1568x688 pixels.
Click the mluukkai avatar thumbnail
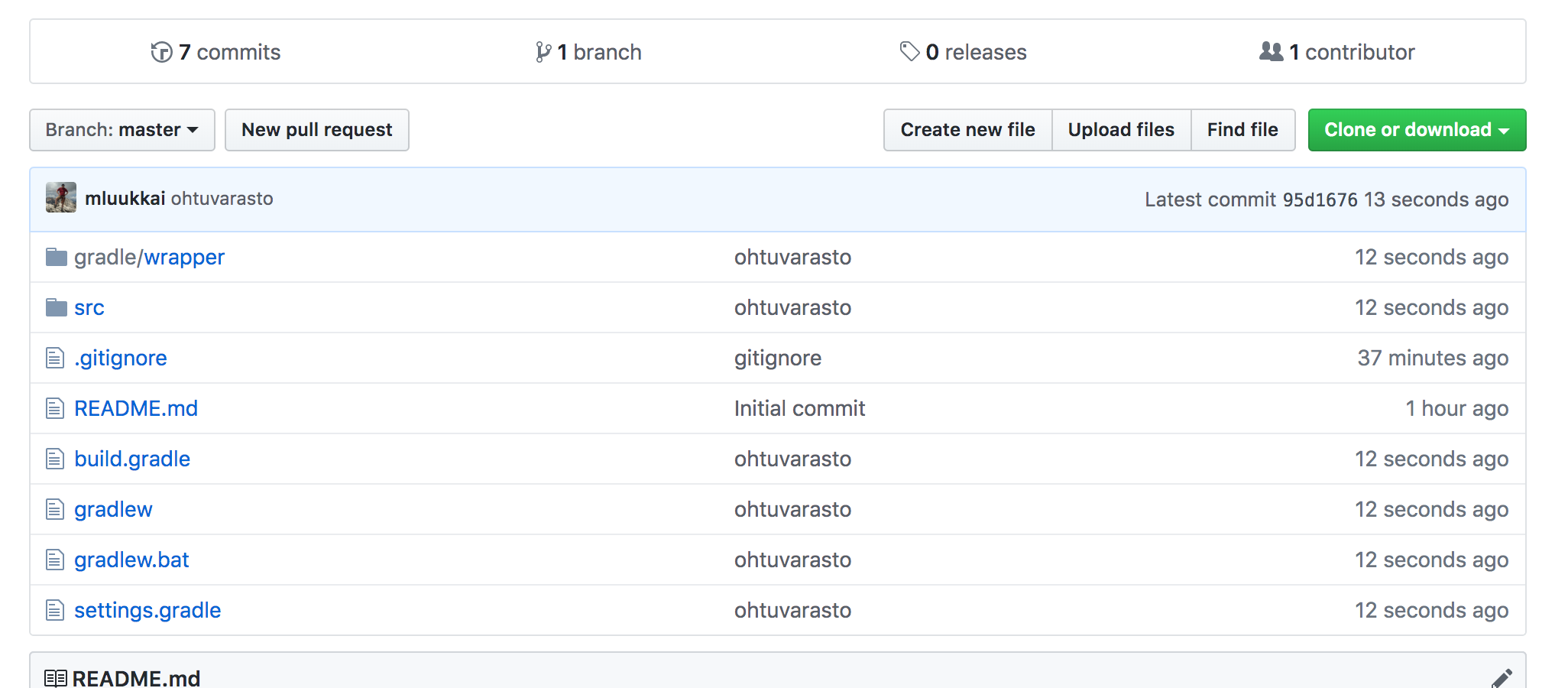coord(61,197)
